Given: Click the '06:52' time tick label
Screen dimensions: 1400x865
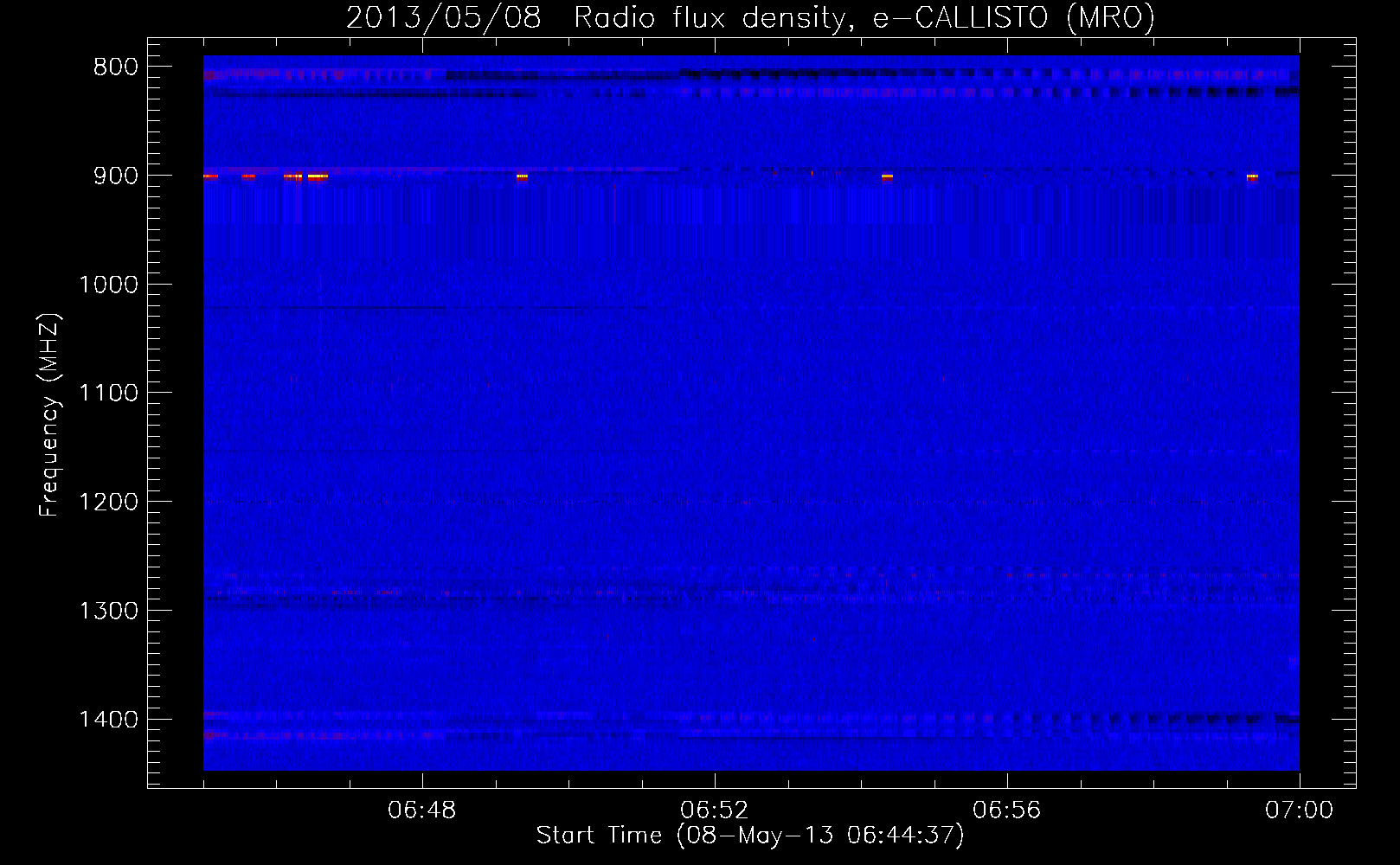Looking at the screenshot, I should pyautogui.click(x=715, y=811).
